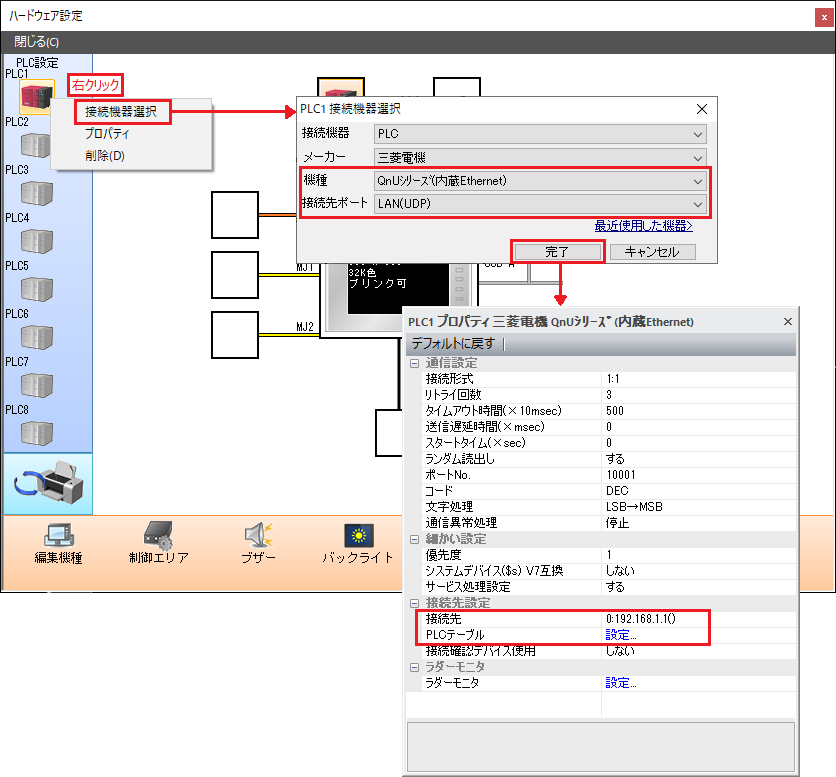Collapse the 通信設定 section

414,363
